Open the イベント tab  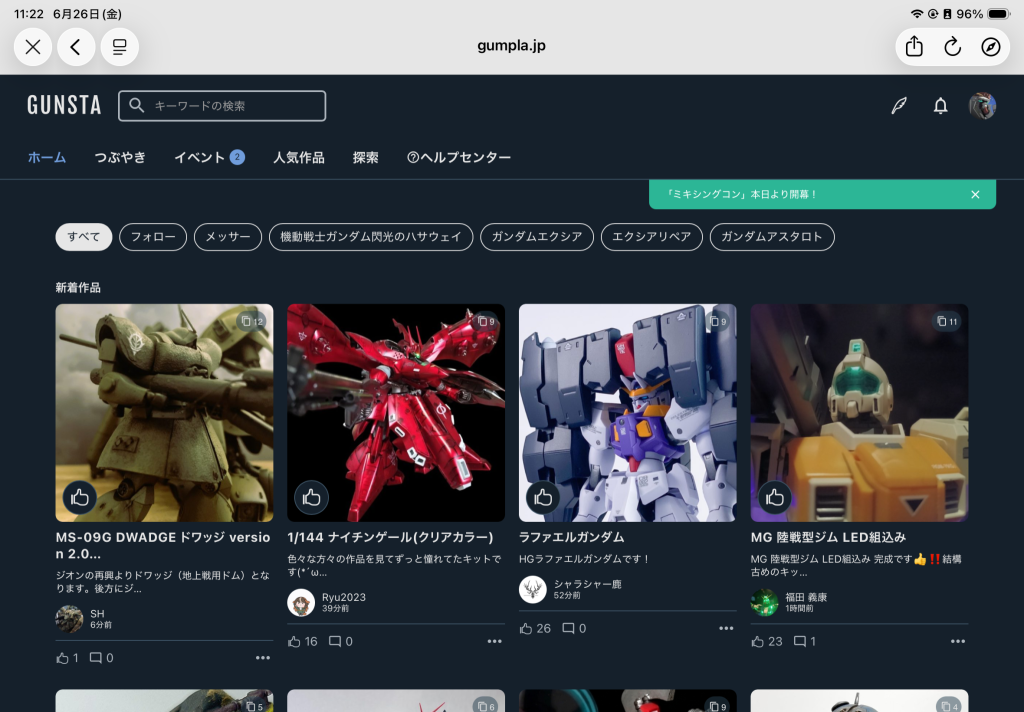coord(209,157)
